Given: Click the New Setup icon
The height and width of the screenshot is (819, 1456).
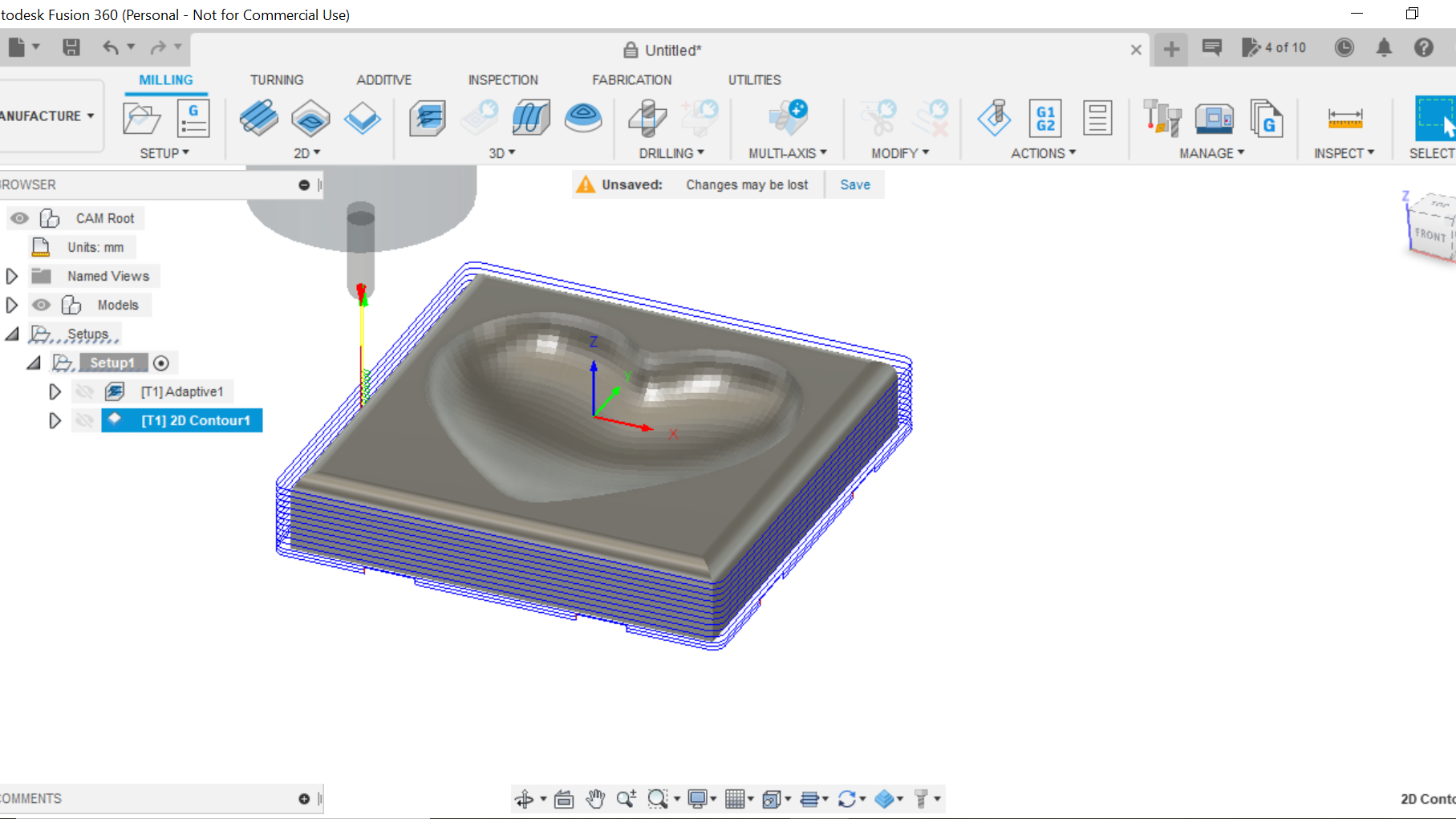Looking at the screenshot, I should click(x=142, y=119).
